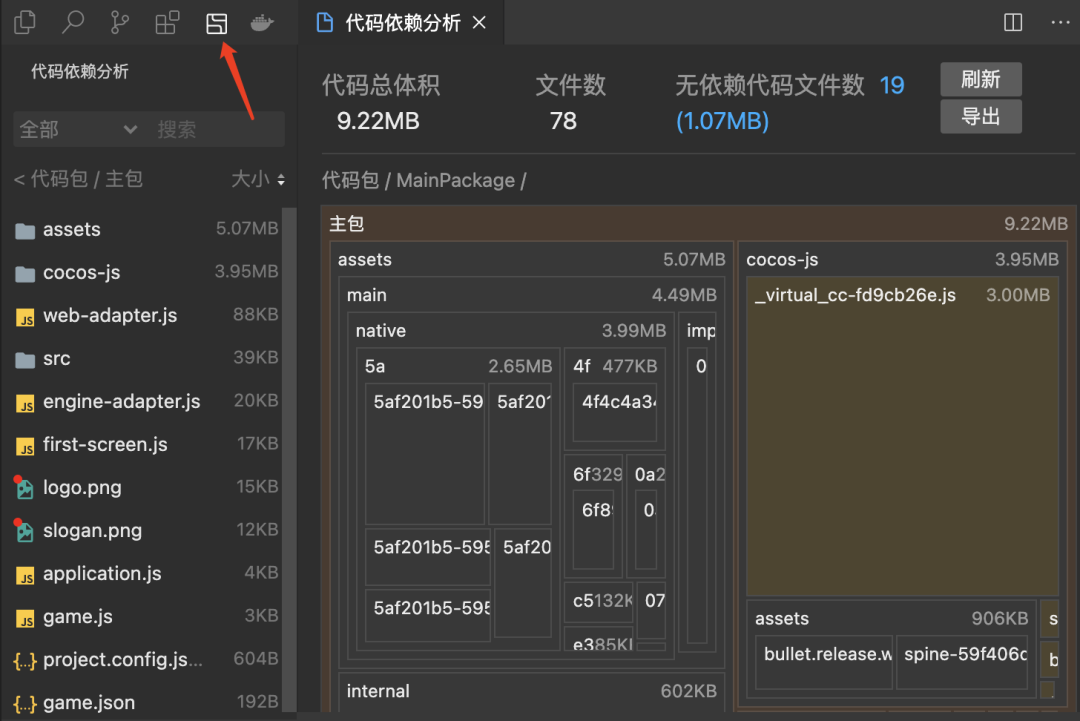Click the assets folder icon
Image resolution: width=1080 pixels, height=721 pixels.
pyautogui.click(x=25, y=231)
